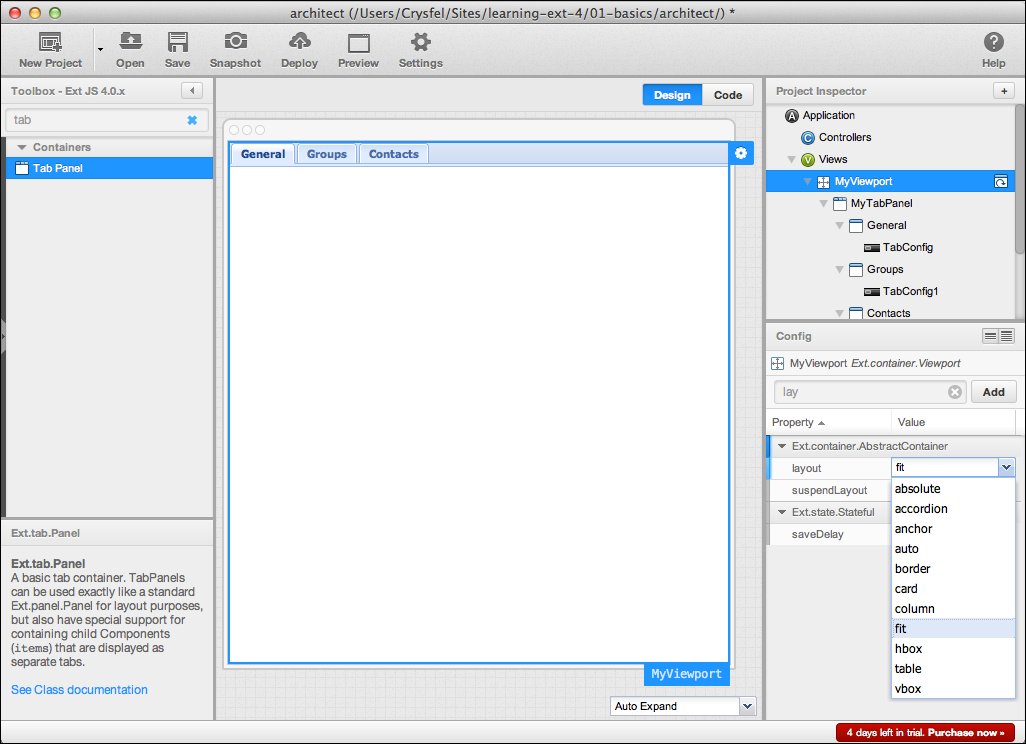Viewport: 1026px width, 744px height.
Task: Click the Help question-mark icon
Action: pos(993,42)
